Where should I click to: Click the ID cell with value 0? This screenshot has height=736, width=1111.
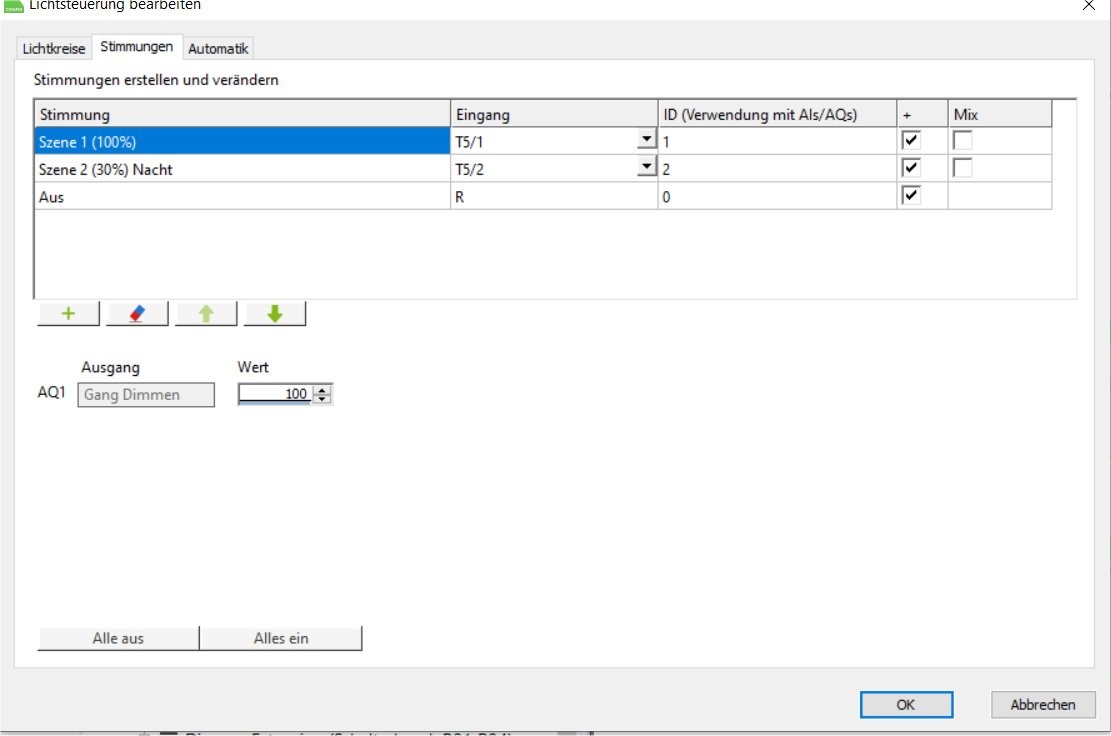click(x=777, y=197)
